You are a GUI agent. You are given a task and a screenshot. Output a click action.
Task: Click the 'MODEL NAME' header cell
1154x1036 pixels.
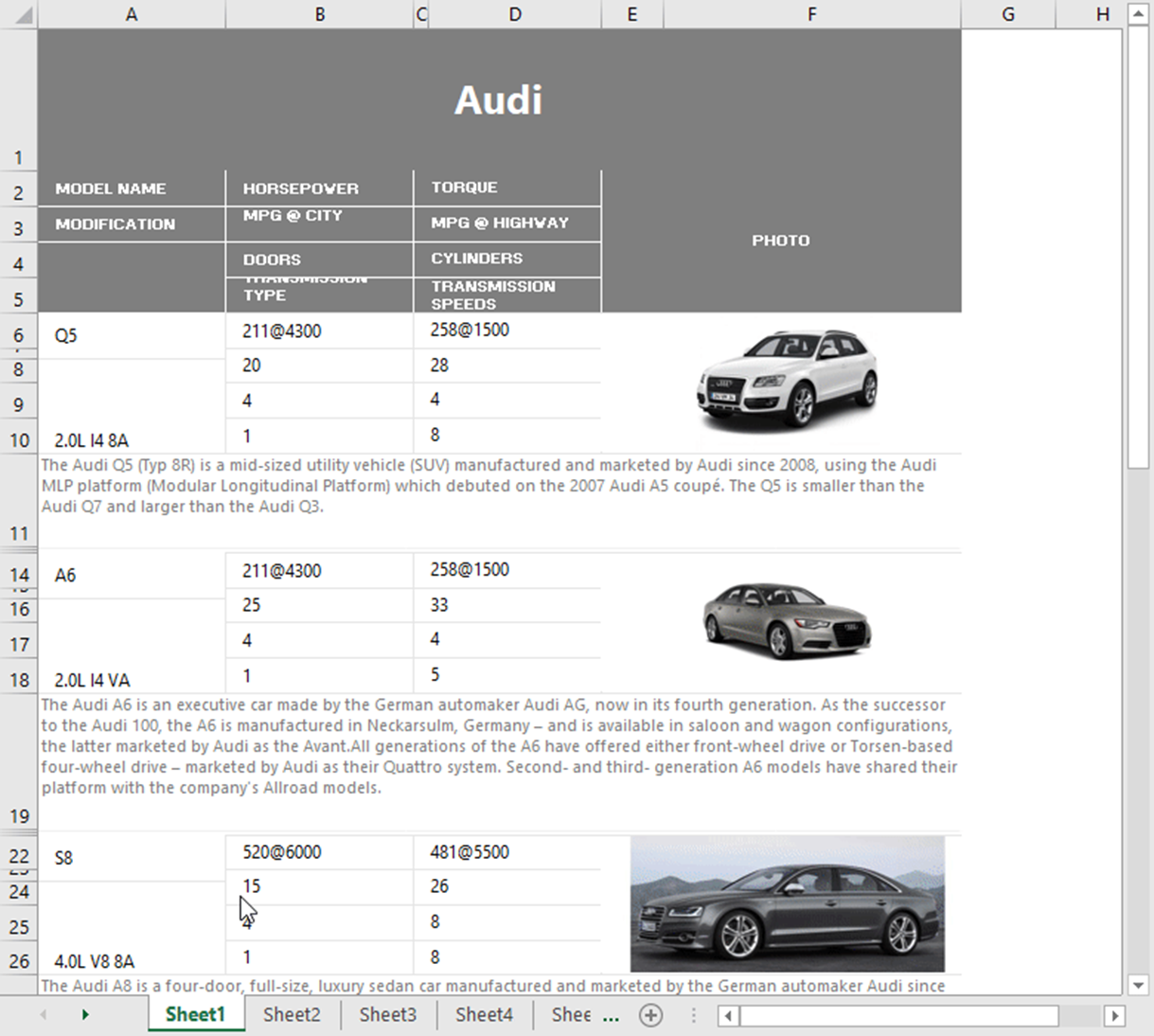(x=132, y=188)
